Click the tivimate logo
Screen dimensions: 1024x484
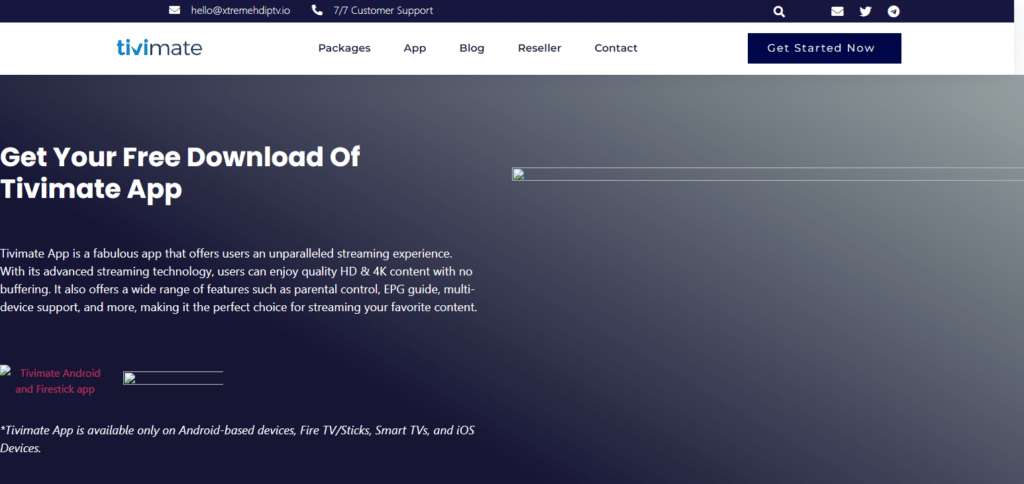point(159,48)
